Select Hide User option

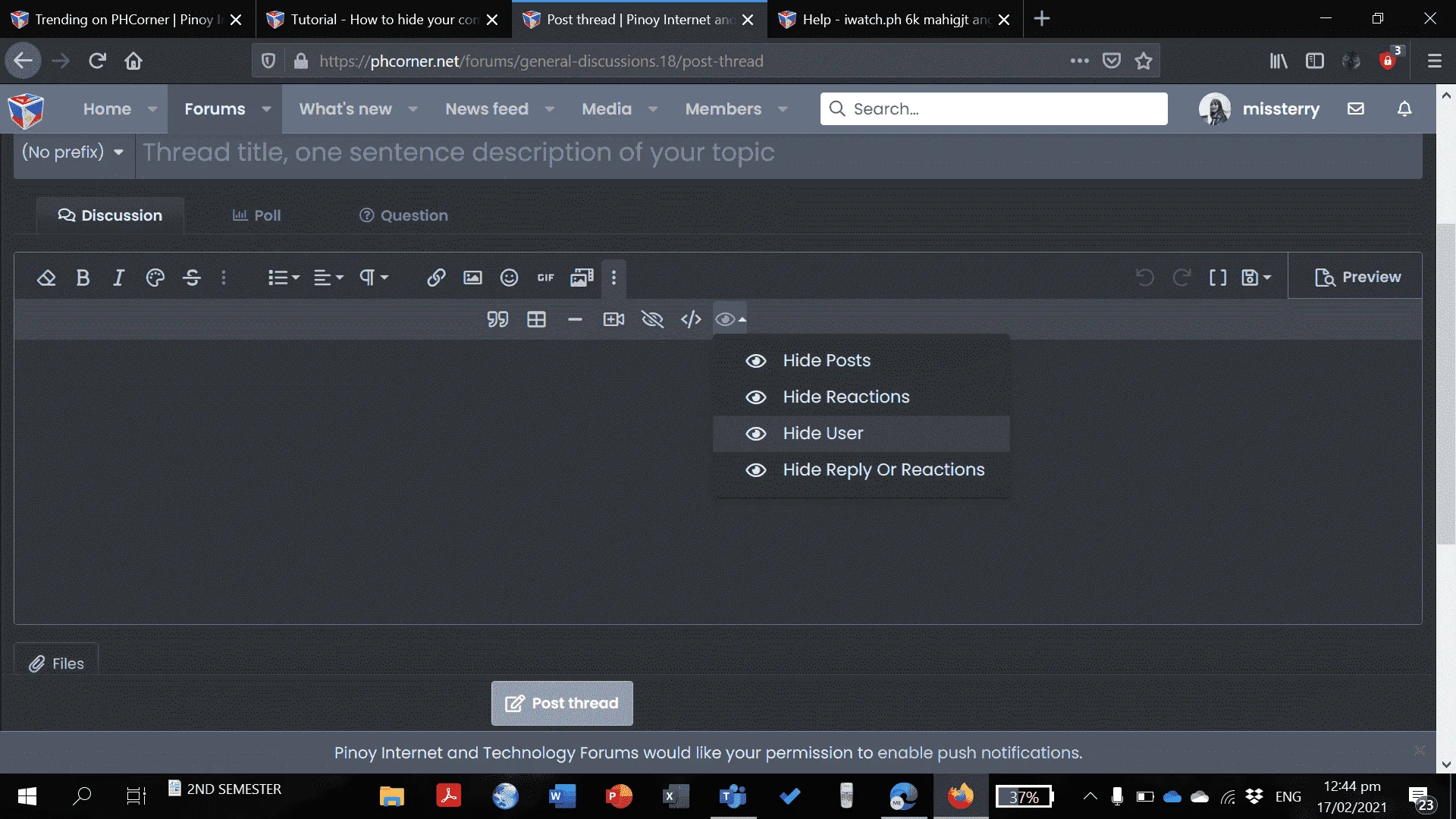click(861, 434)
